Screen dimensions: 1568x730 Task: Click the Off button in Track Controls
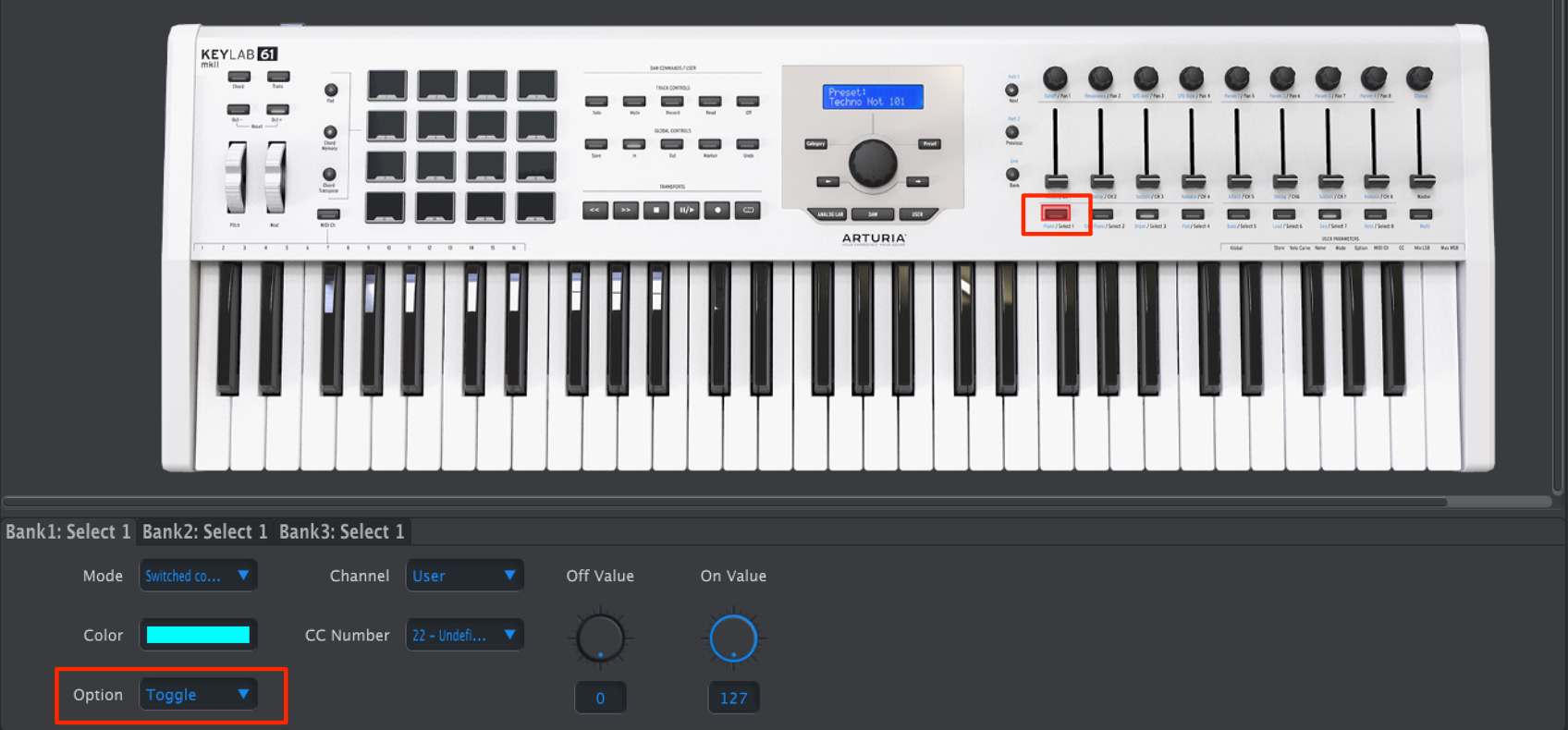748,102
